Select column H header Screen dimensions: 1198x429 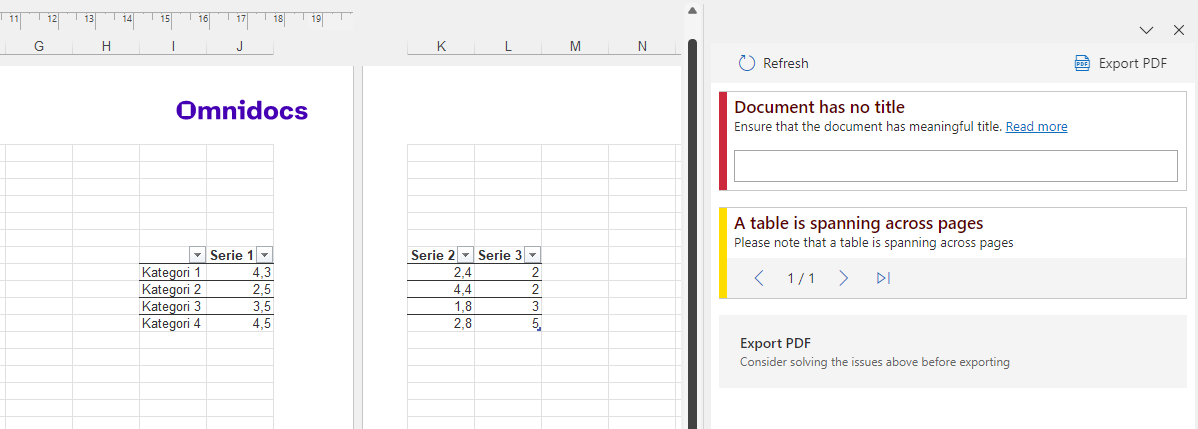pyautogui.click(x=106, y=47)
